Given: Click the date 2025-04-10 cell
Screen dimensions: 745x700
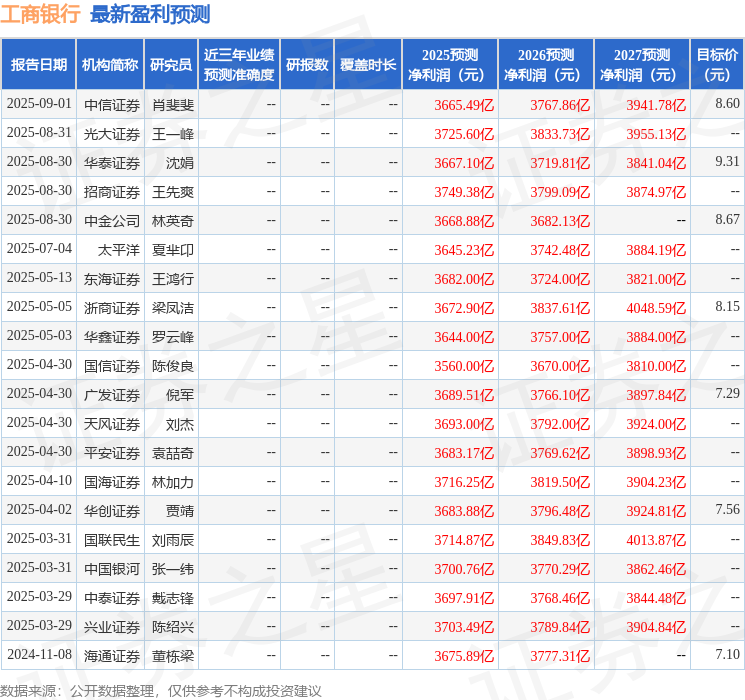Looking at the screenshot, I should pos(39,480).
